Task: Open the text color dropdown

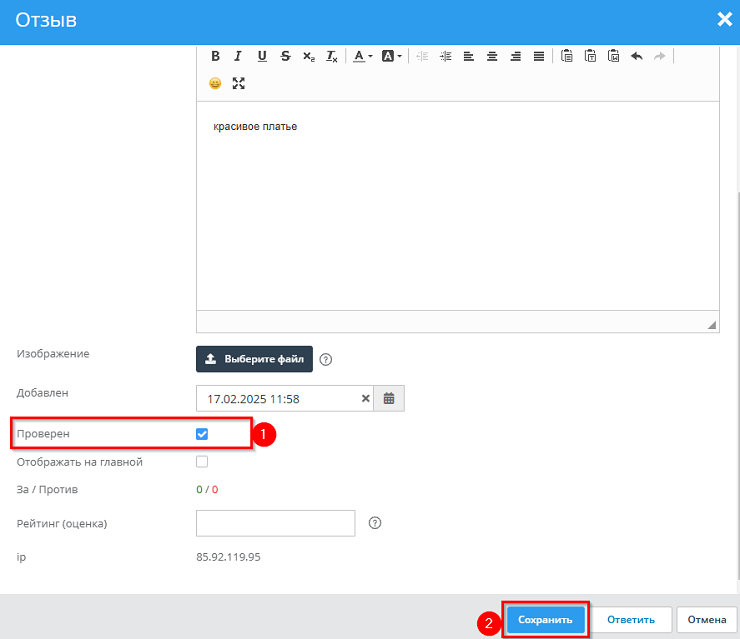Action: pos(362,56)
